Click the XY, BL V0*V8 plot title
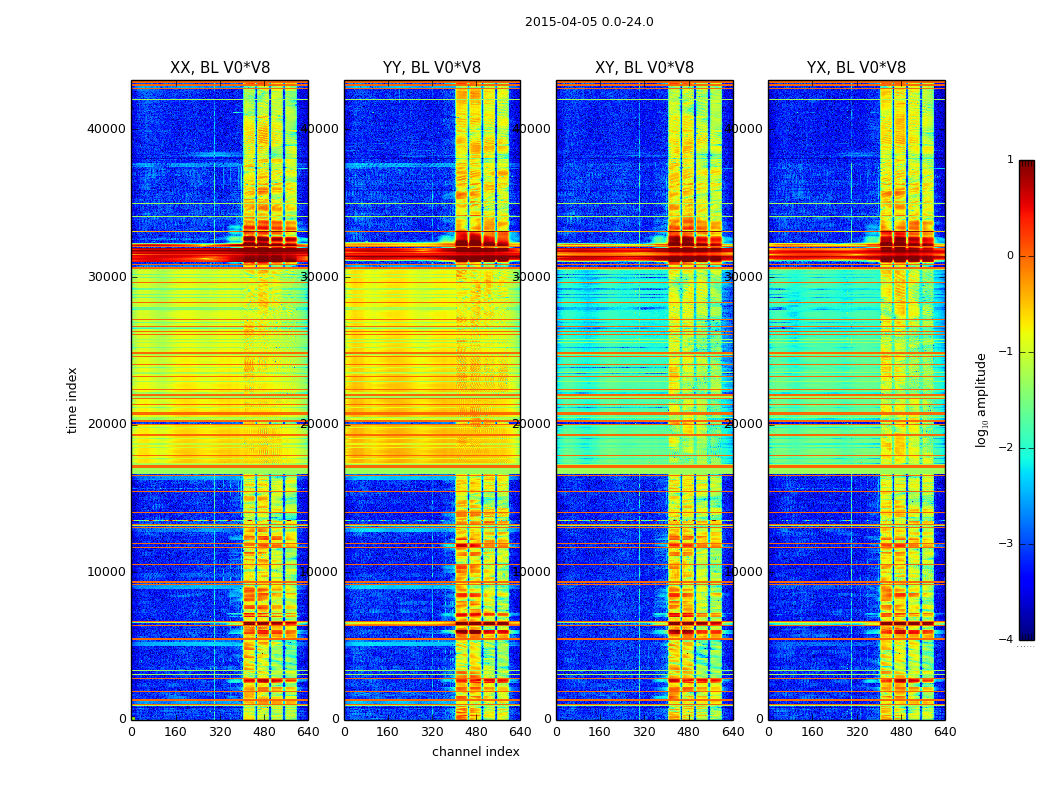The height and width of the screenshot is (800, 1050). click(644, 68)
